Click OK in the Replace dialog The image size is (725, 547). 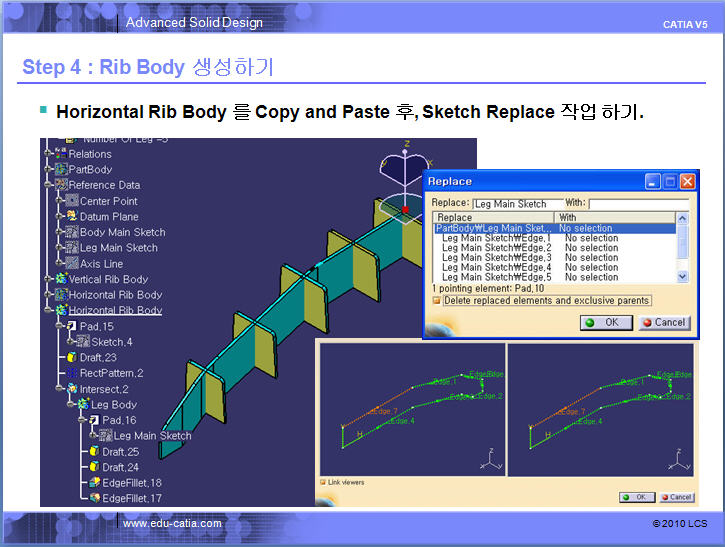coord(603,322)
